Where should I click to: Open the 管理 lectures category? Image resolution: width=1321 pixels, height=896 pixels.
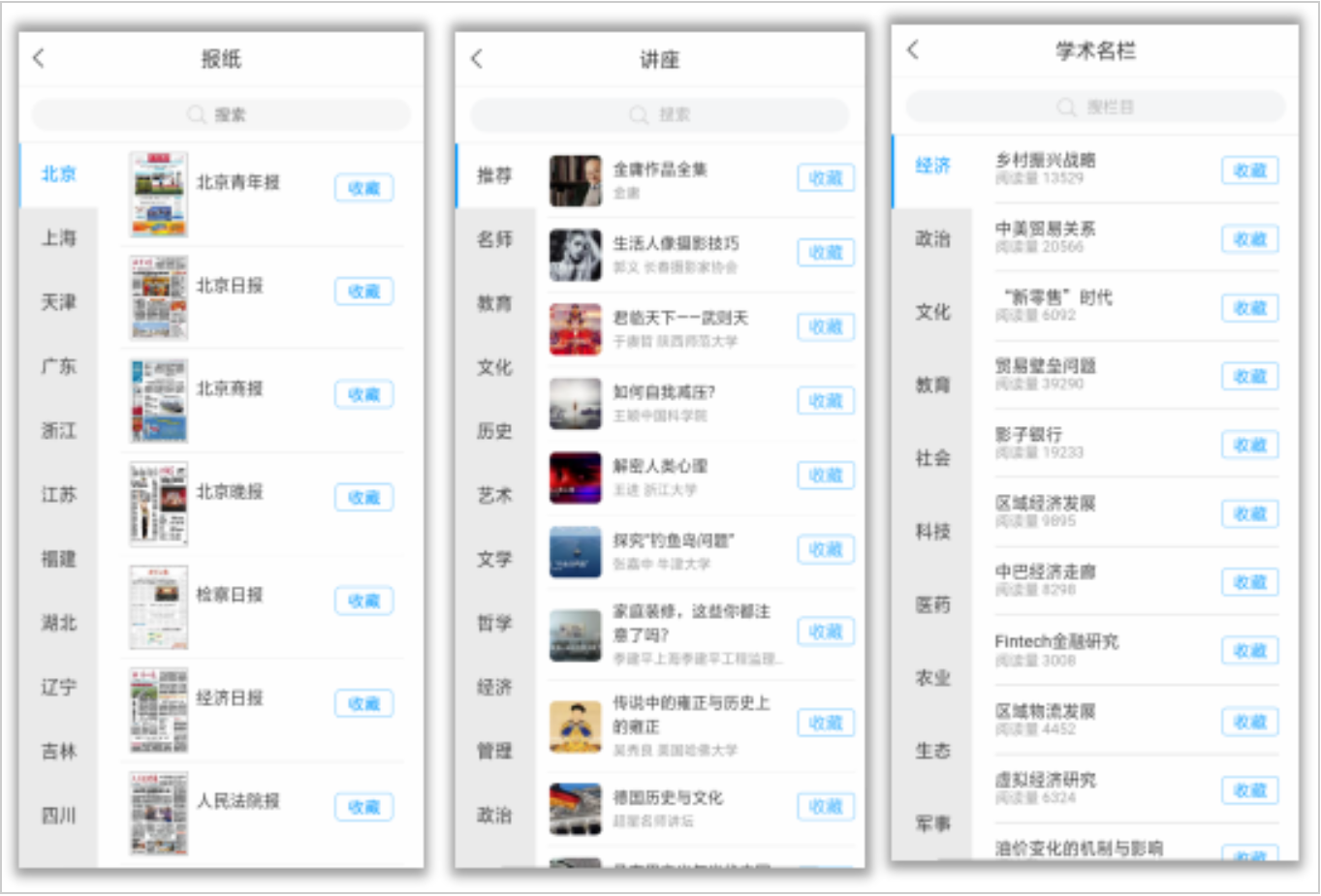click(x=494, y=751)
